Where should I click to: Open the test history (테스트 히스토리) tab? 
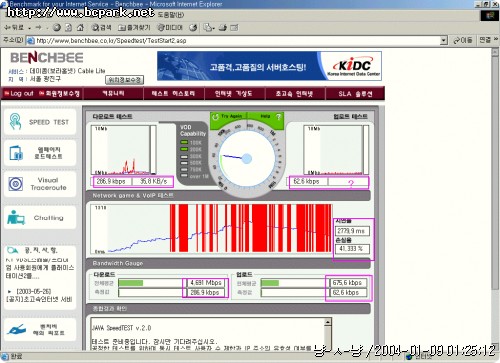pyautogui.click(x=173, y=93)
